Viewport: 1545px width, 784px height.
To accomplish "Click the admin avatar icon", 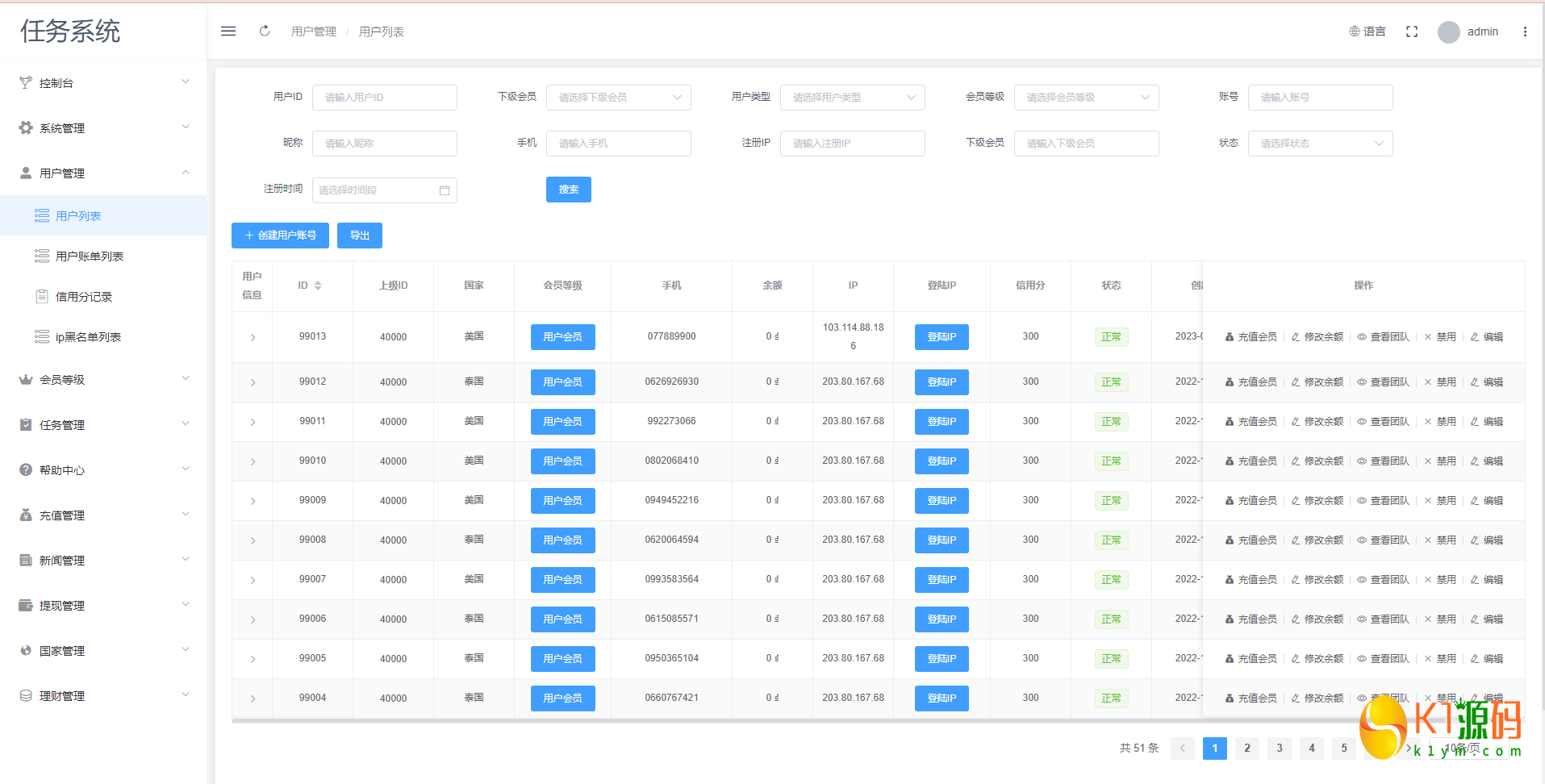I will coord(1449,32).
